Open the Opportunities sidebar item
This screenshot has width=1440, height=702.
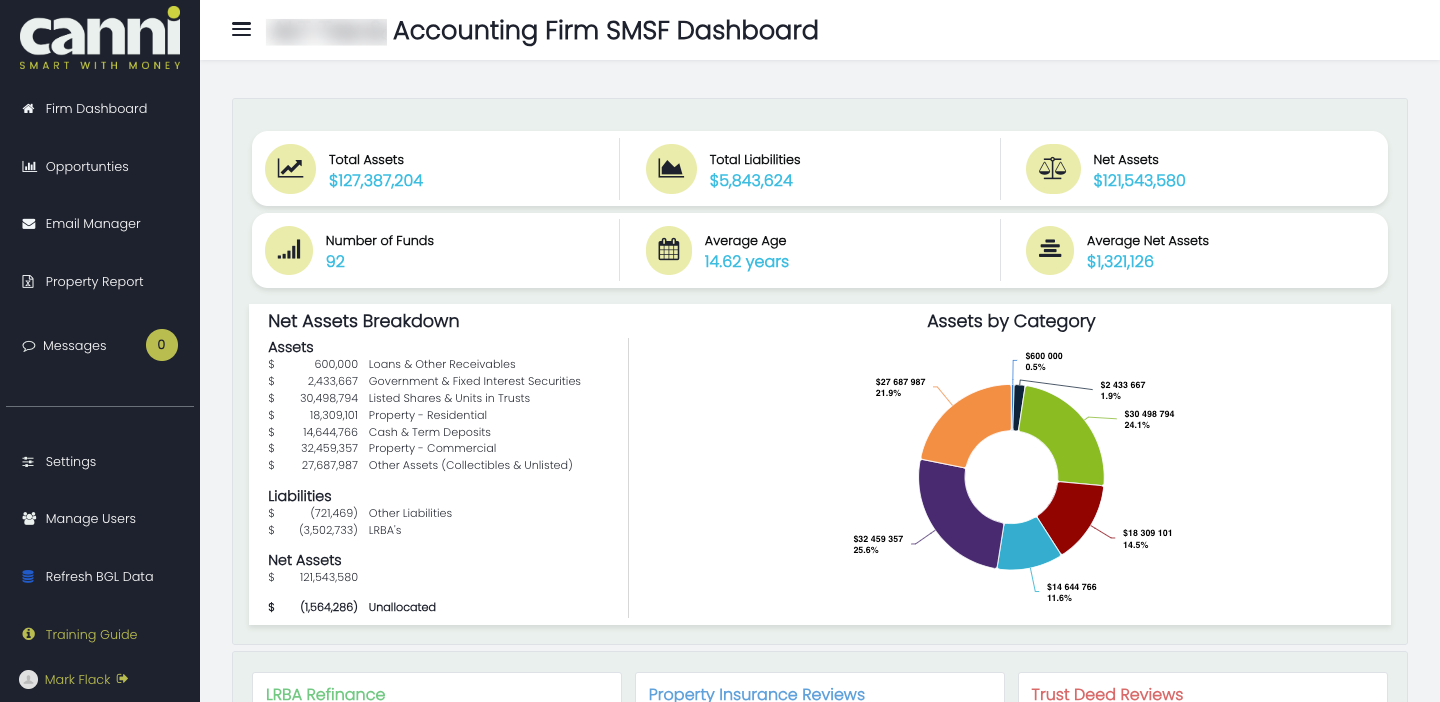coord(87,167)
